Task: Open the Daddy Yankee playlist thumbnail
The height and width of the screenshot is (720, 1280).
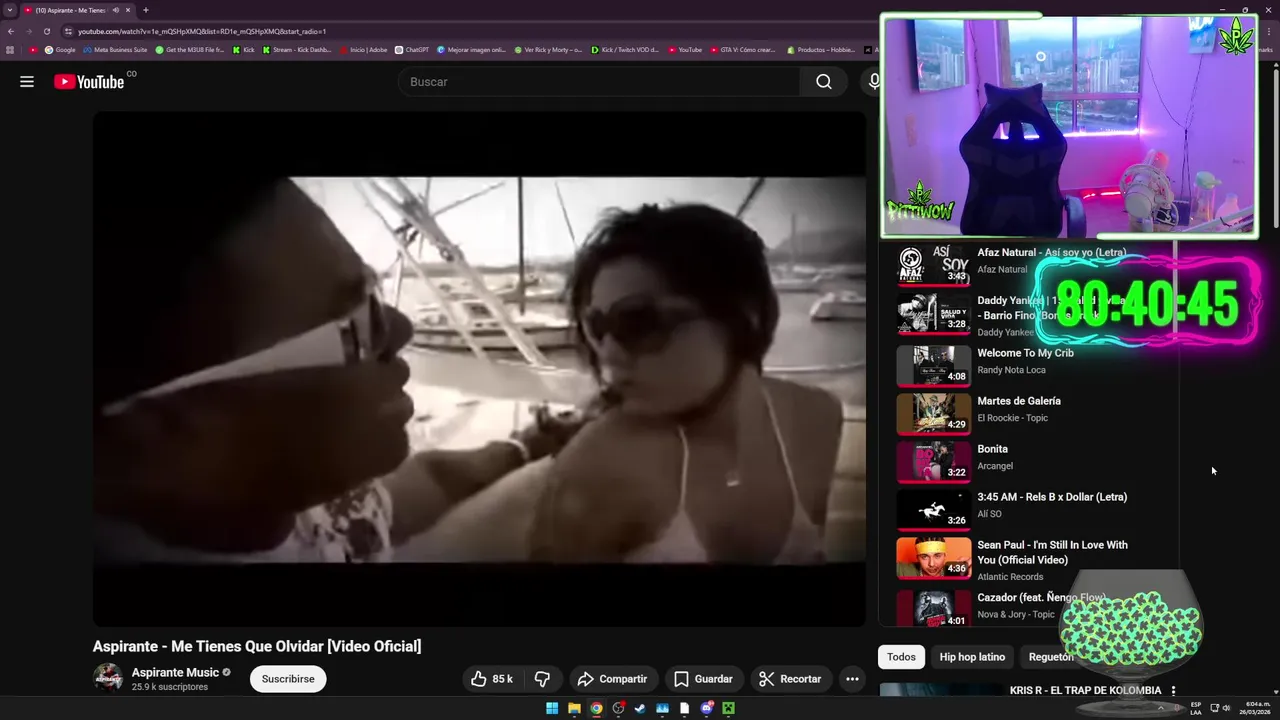Action: [x=933, y=313]
